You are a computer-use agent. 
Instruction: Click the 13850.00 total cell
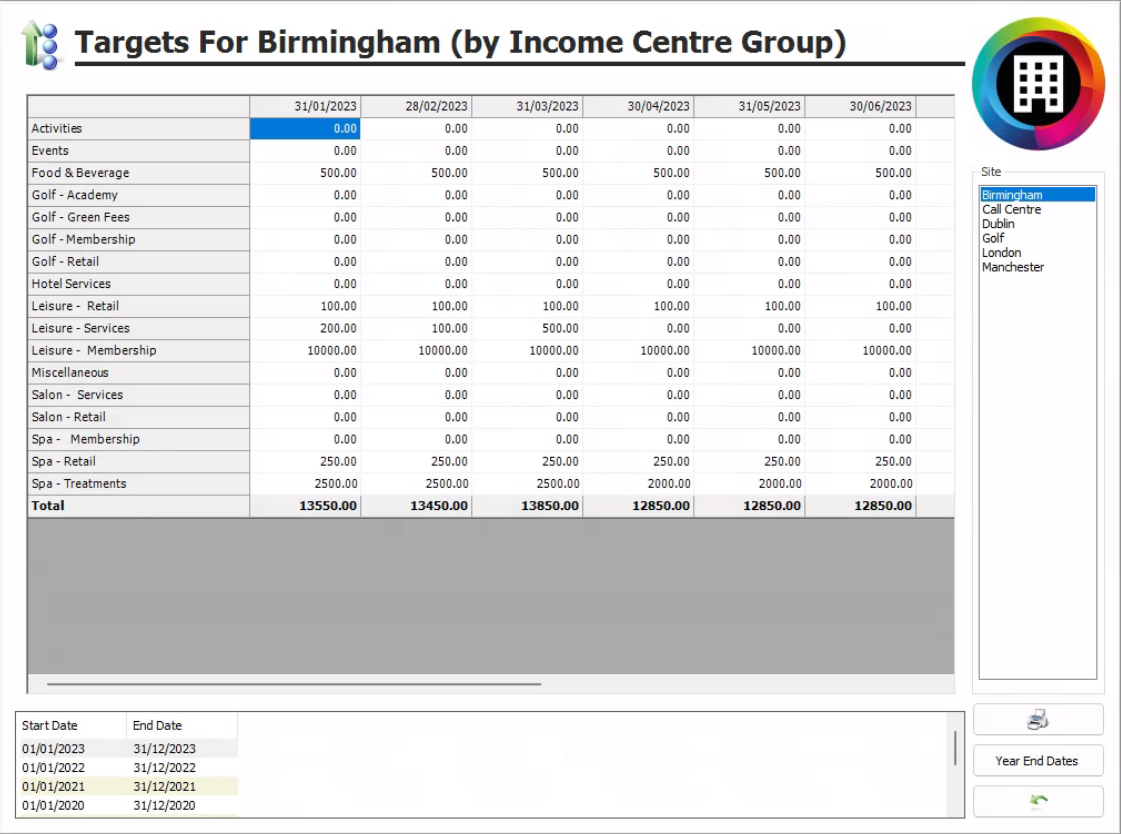click(x=527, y=505)
